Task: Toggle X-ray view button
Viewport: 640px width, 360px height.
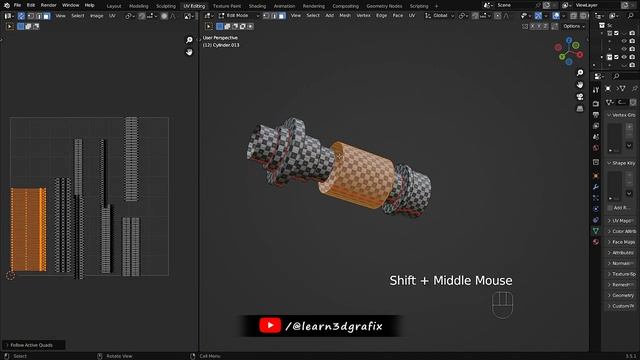Action: coord(573,16)
